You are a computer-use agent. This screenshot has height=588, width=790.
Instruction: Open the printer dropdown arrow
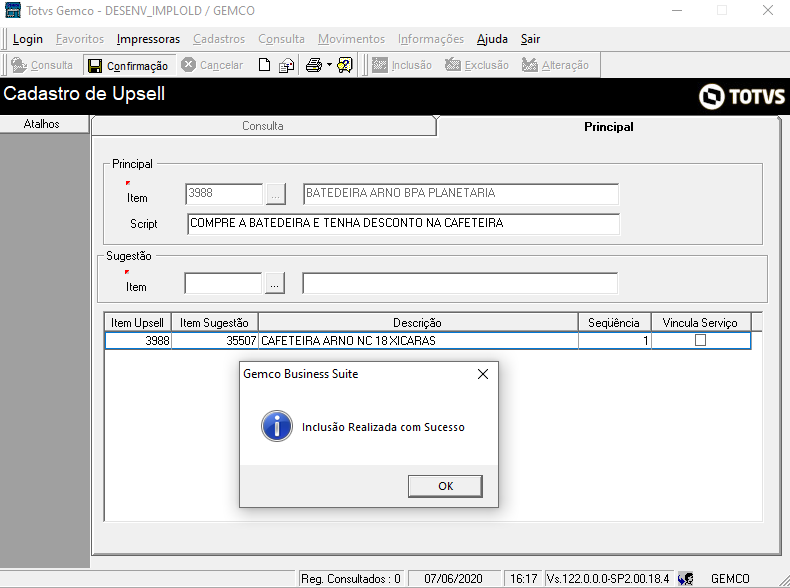(329, 65)
